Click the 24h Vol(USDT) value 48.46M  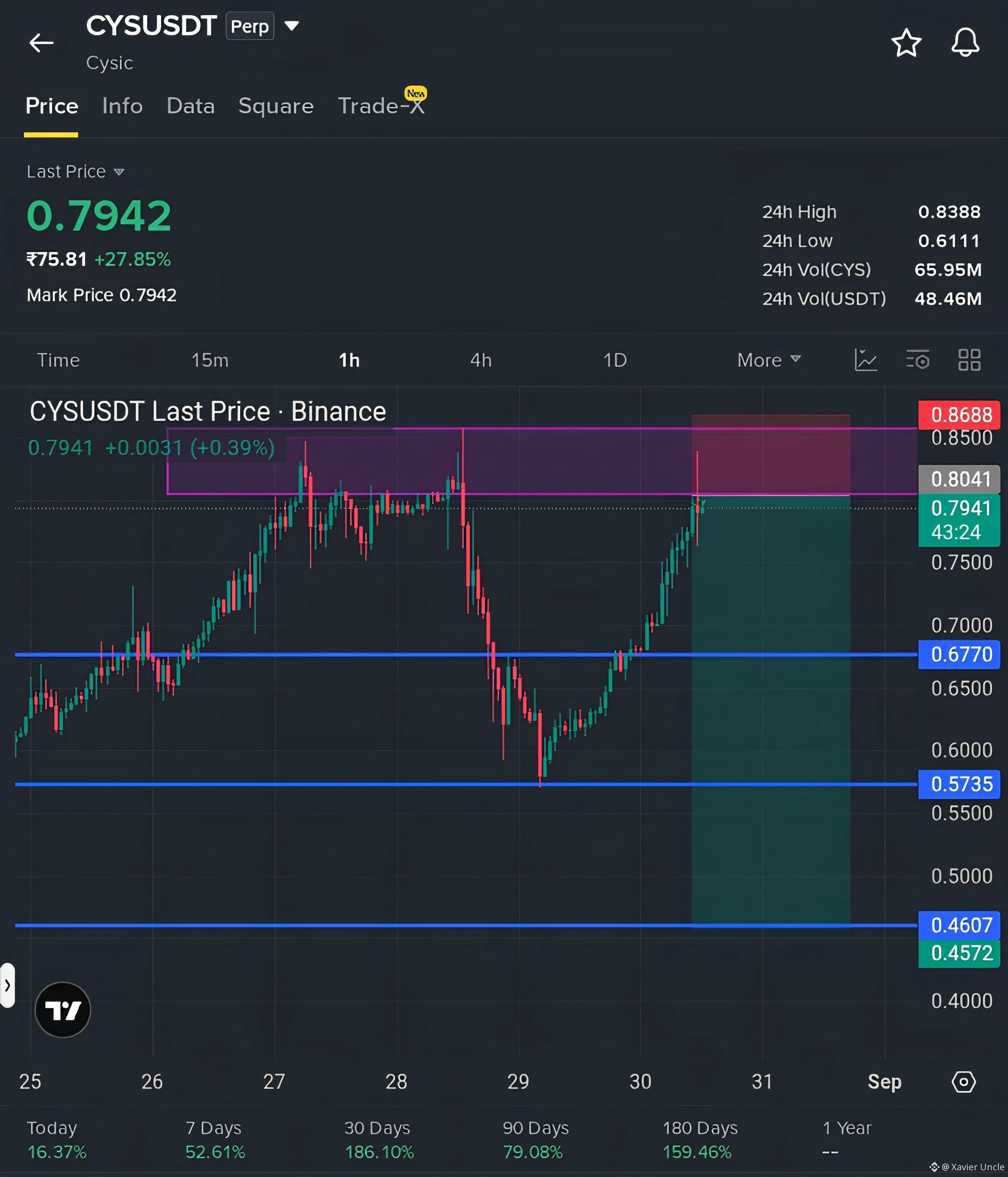[x=948, y=299]
